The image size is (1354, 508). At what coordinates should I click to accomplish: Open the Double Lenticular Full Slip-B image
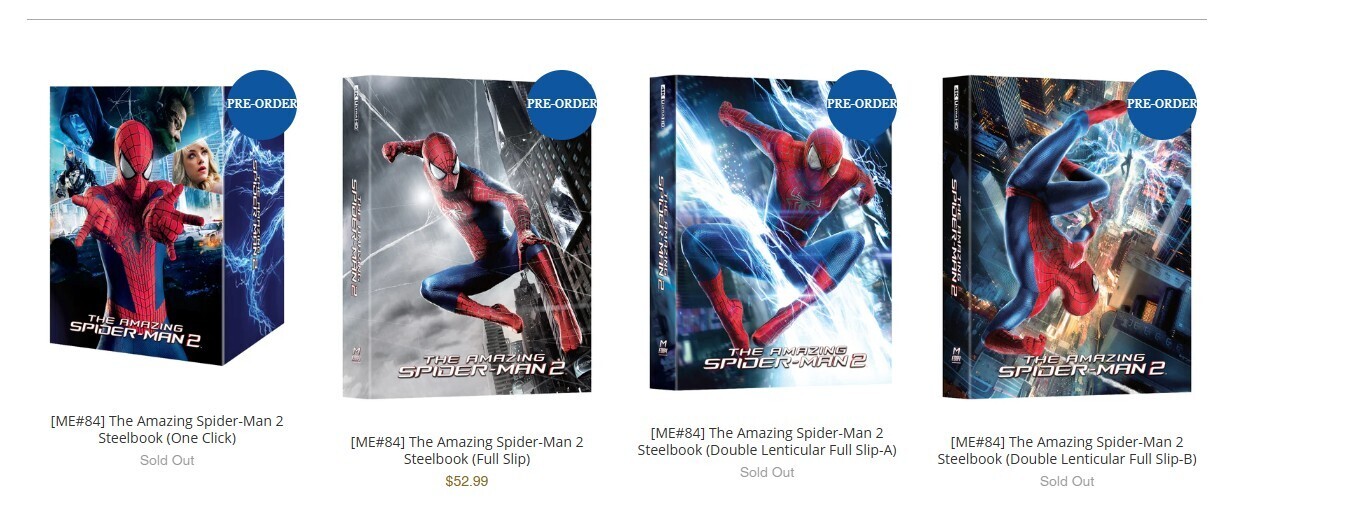pyautogui.click(x=1067, y=237)
